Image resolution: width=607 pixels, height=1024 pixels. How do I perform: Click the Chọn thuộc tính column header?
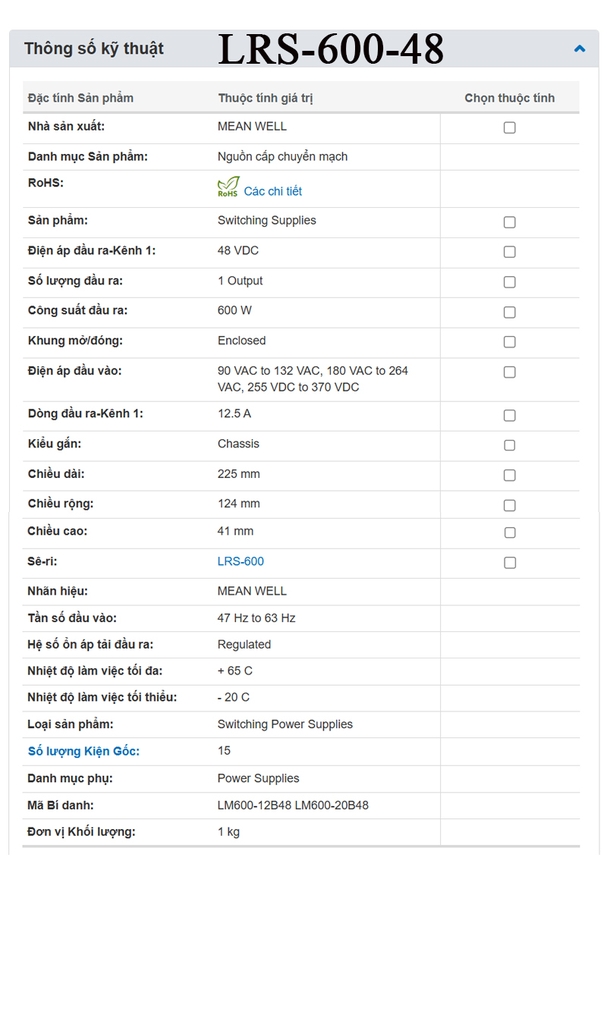509,98
